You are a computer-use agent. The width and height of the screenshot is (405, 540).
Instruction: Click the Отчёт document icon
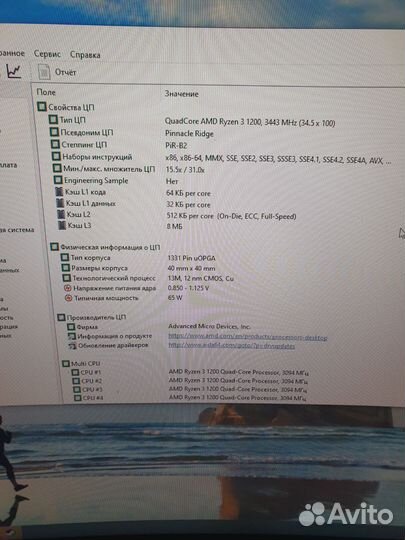coord(44,72)
